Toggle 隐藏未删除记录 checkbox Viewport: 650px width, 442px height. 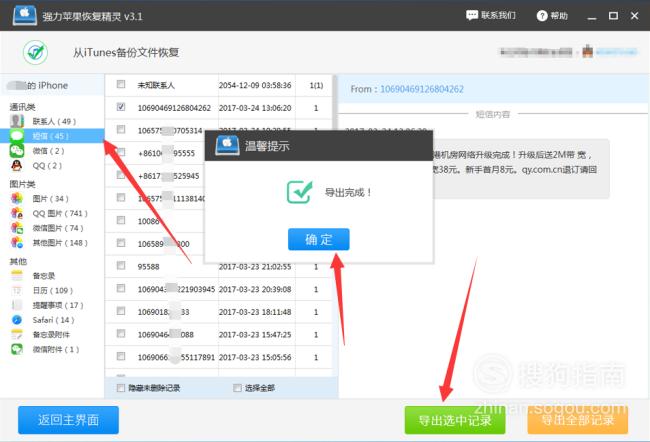pos(121,388)
